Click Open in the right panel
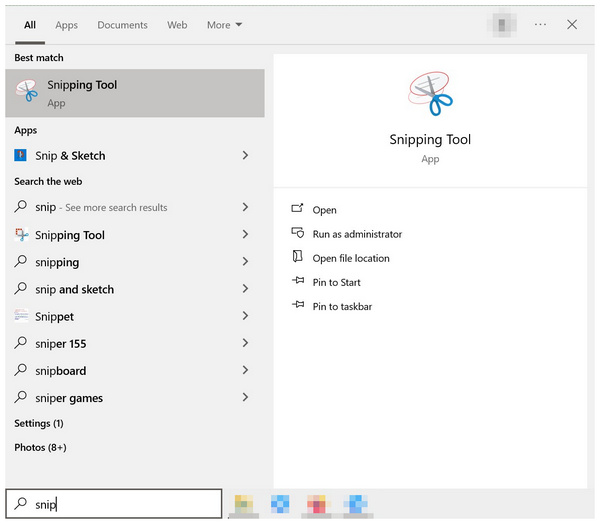 [324, 210]
